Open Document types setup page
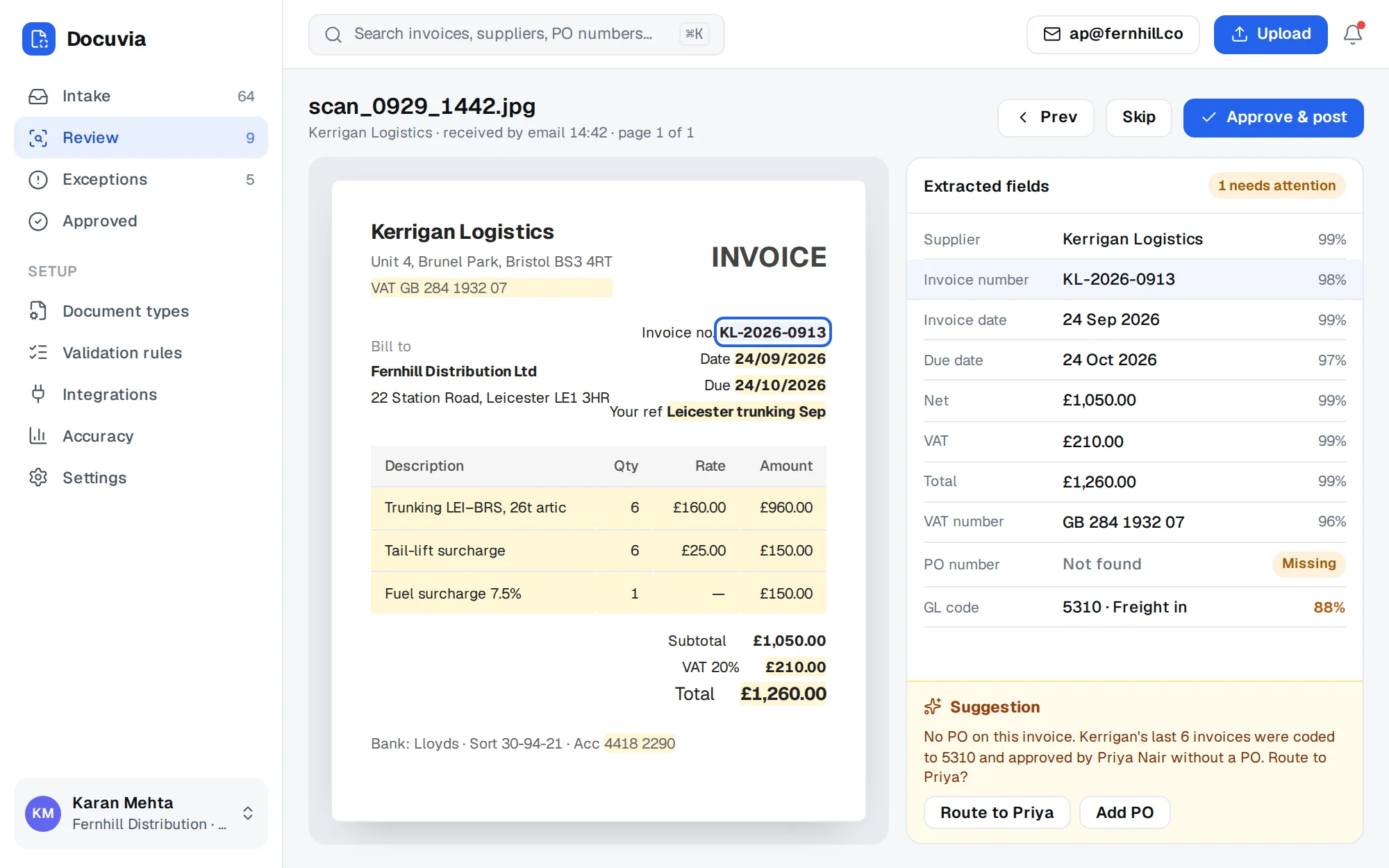This screenshot has height=868, width=1389. pos(141,311)
